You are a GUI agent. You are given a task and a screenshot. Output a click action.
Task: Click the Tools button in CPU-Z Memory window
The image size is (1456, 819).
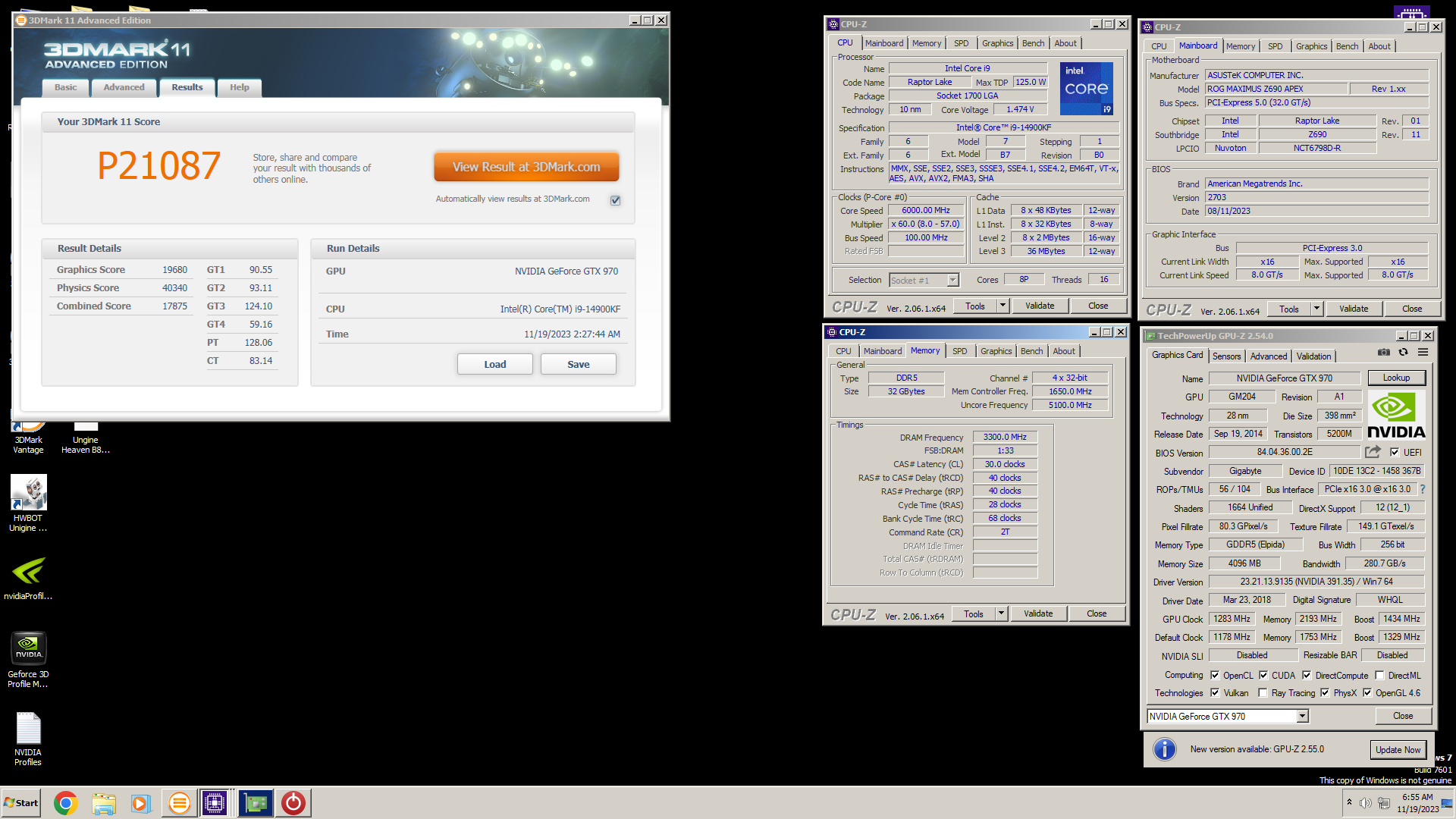point(974,613)
